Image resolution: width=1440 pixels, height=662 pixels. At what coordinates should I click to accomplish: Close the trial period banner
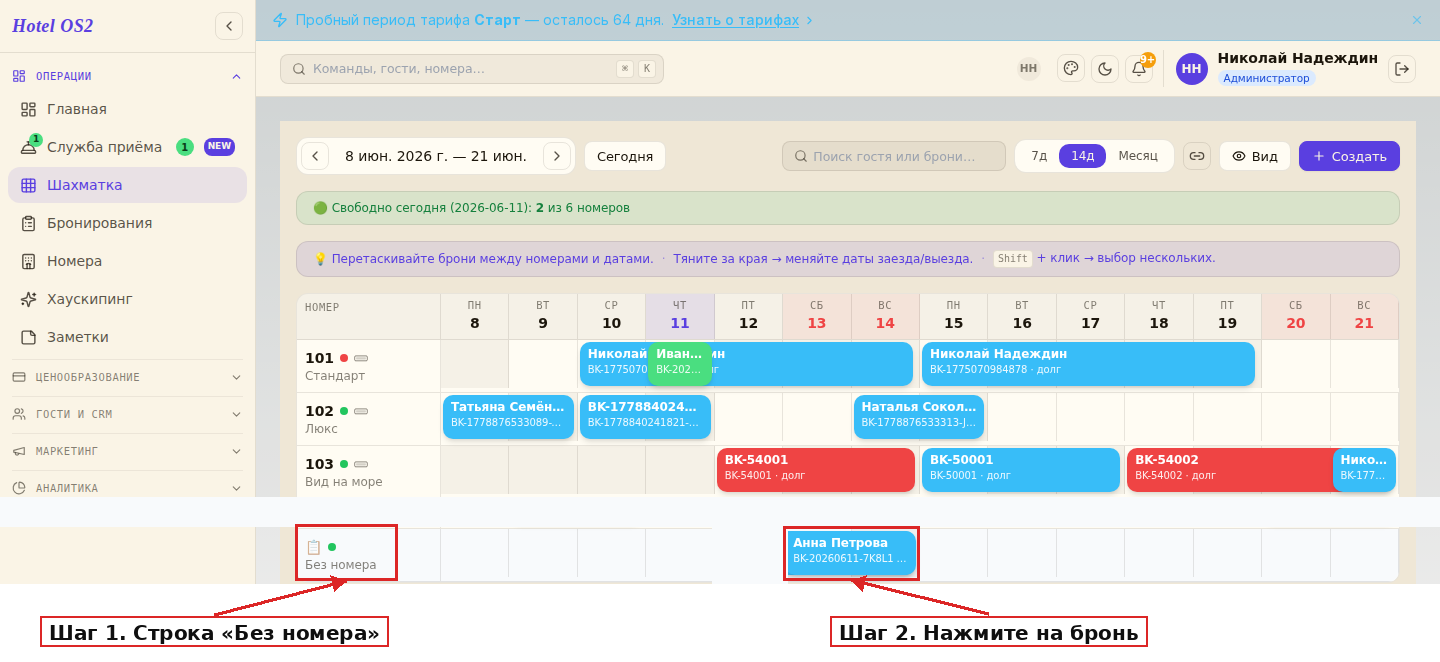(x=1416, y=20)
